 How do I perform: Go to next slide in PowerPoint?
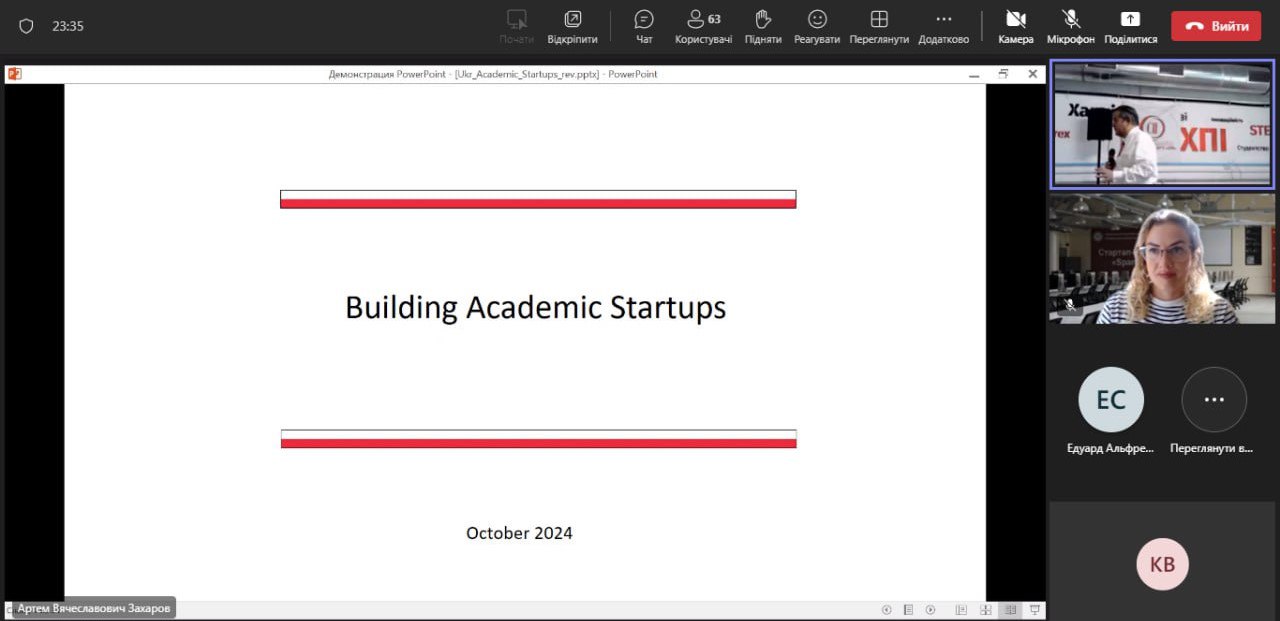930,610
